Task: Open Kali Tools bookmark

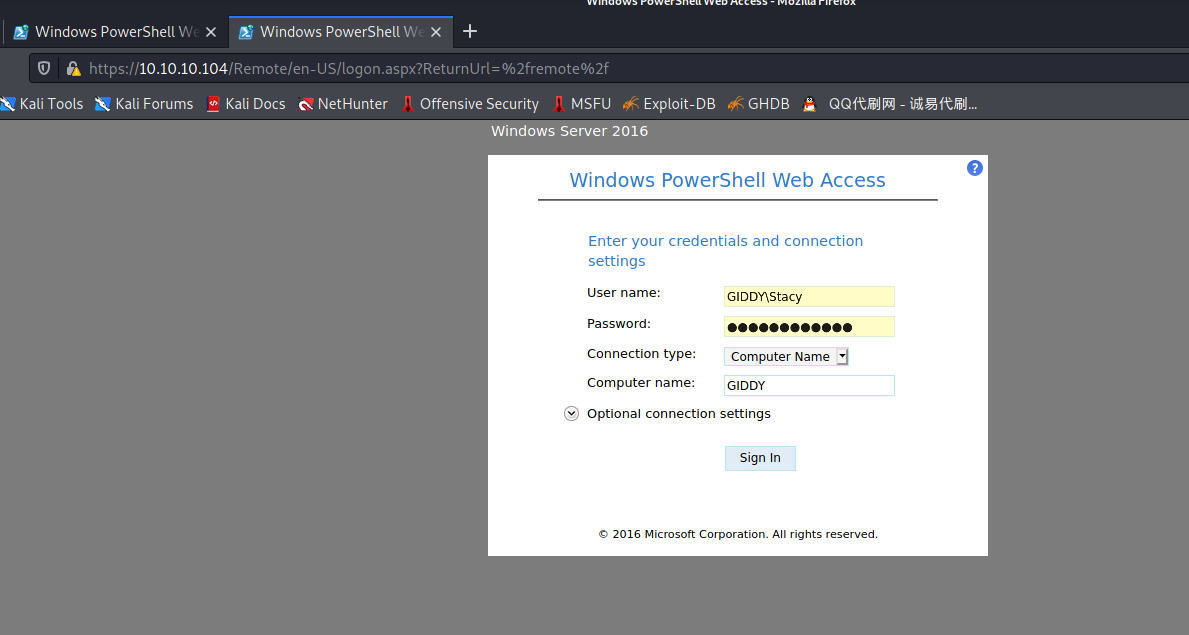Action: [42, 104]
